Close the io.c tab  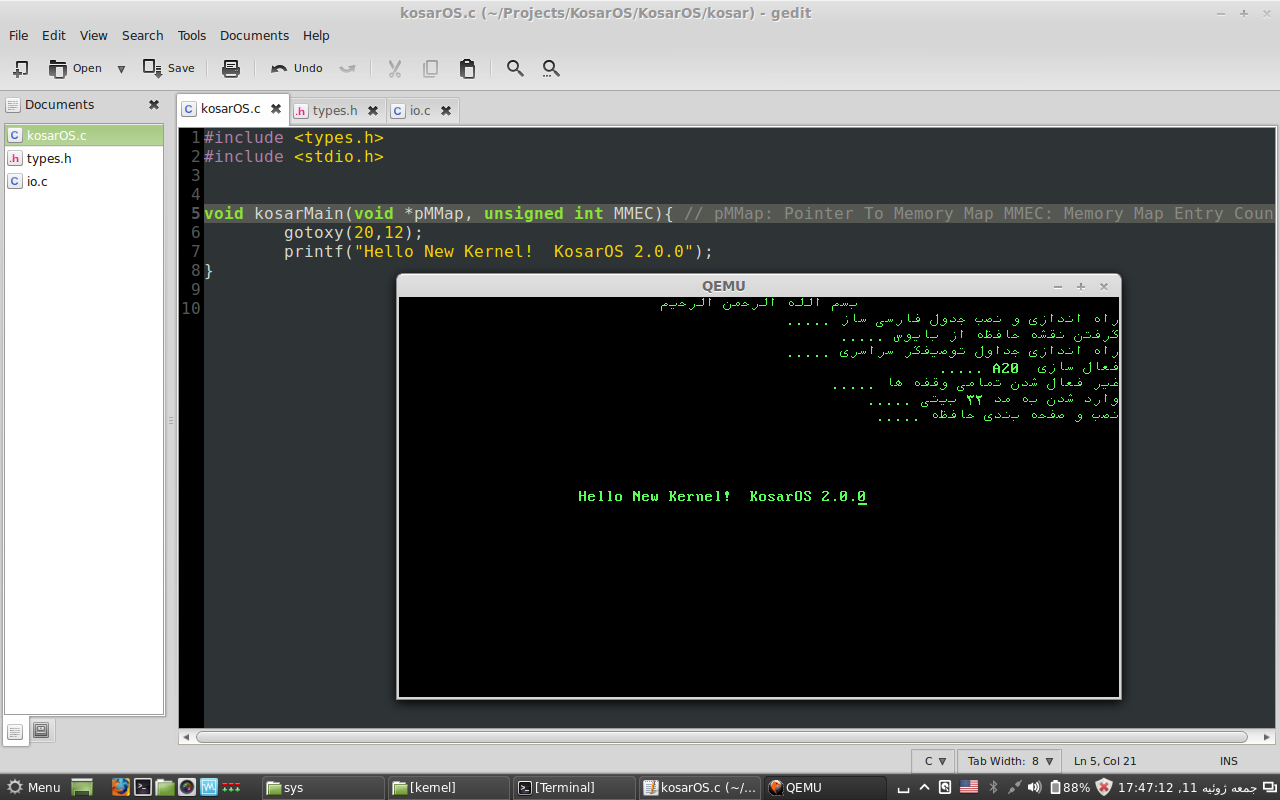coord(446,110)
